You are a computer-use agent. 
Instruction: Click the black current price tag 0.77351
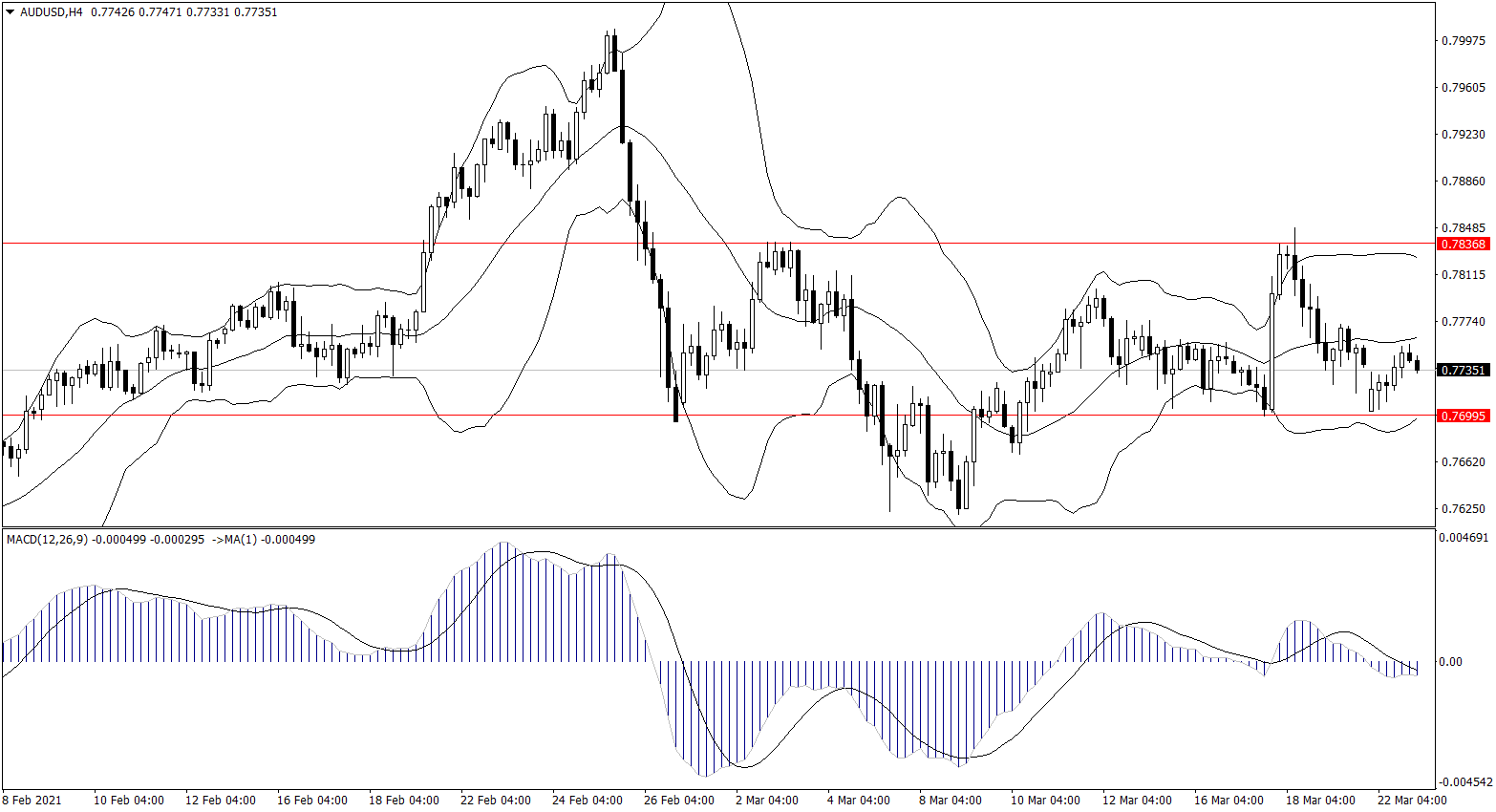pyautogui.click(x=1463, y=370)
